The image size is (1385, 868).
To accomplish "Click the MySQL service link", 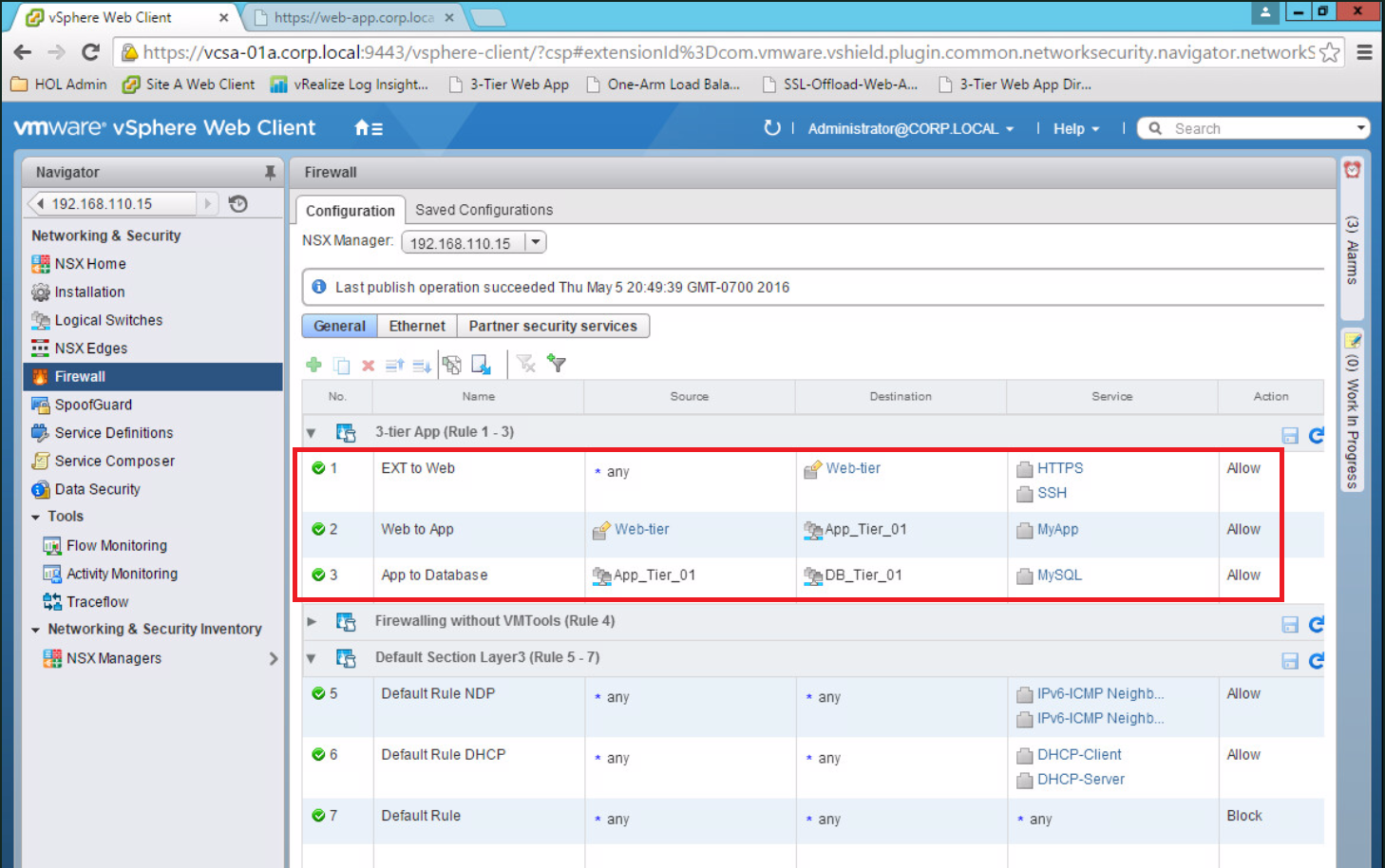I will [1059, 575].
